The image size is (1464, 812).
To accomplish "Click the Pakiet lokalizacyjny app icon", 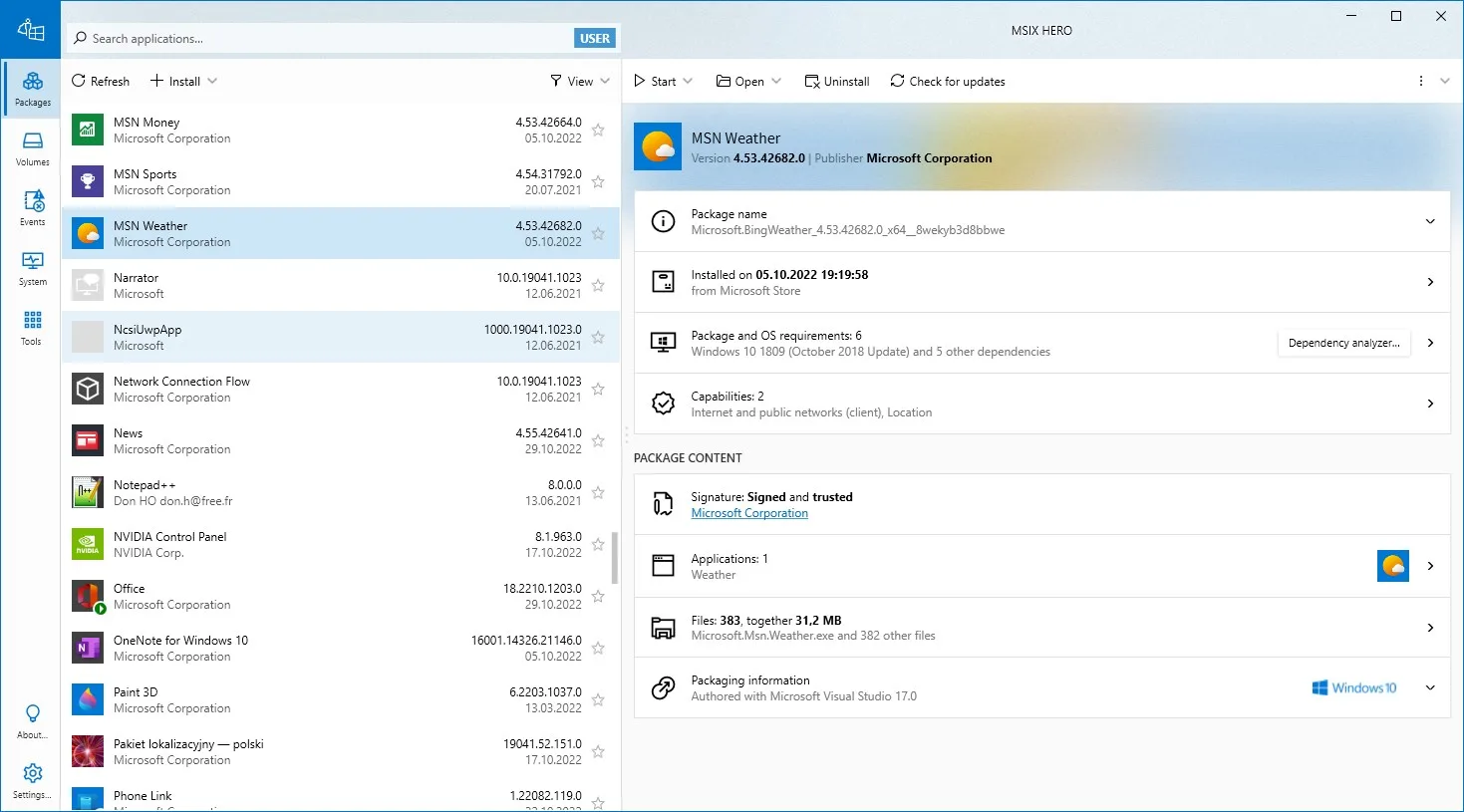I will pyautogui.click(x=88, y=751).
